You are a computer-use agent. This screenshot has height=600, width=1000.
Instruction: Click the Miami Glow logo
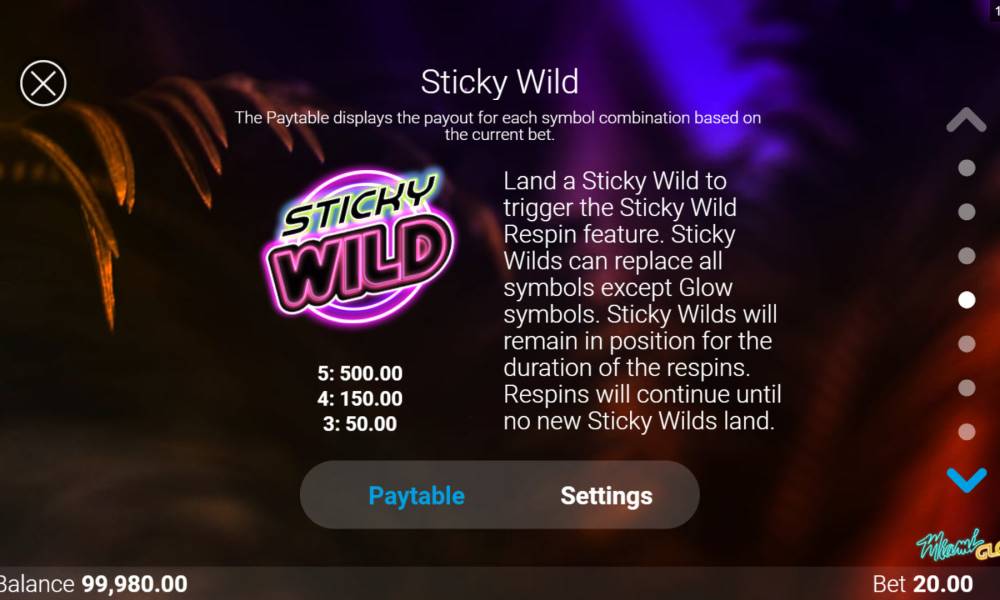coord(958,545)
